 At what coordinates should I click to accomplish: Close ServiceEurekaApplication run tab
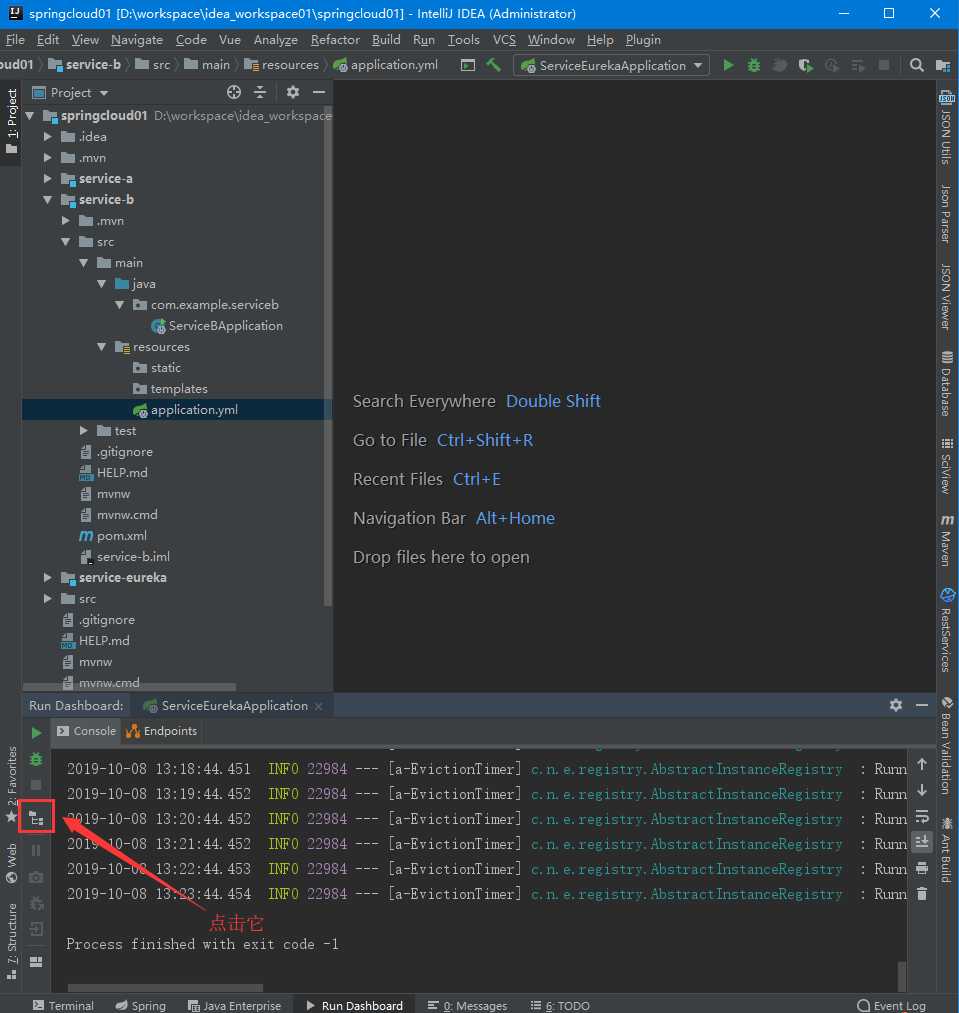tap(319, 706)
